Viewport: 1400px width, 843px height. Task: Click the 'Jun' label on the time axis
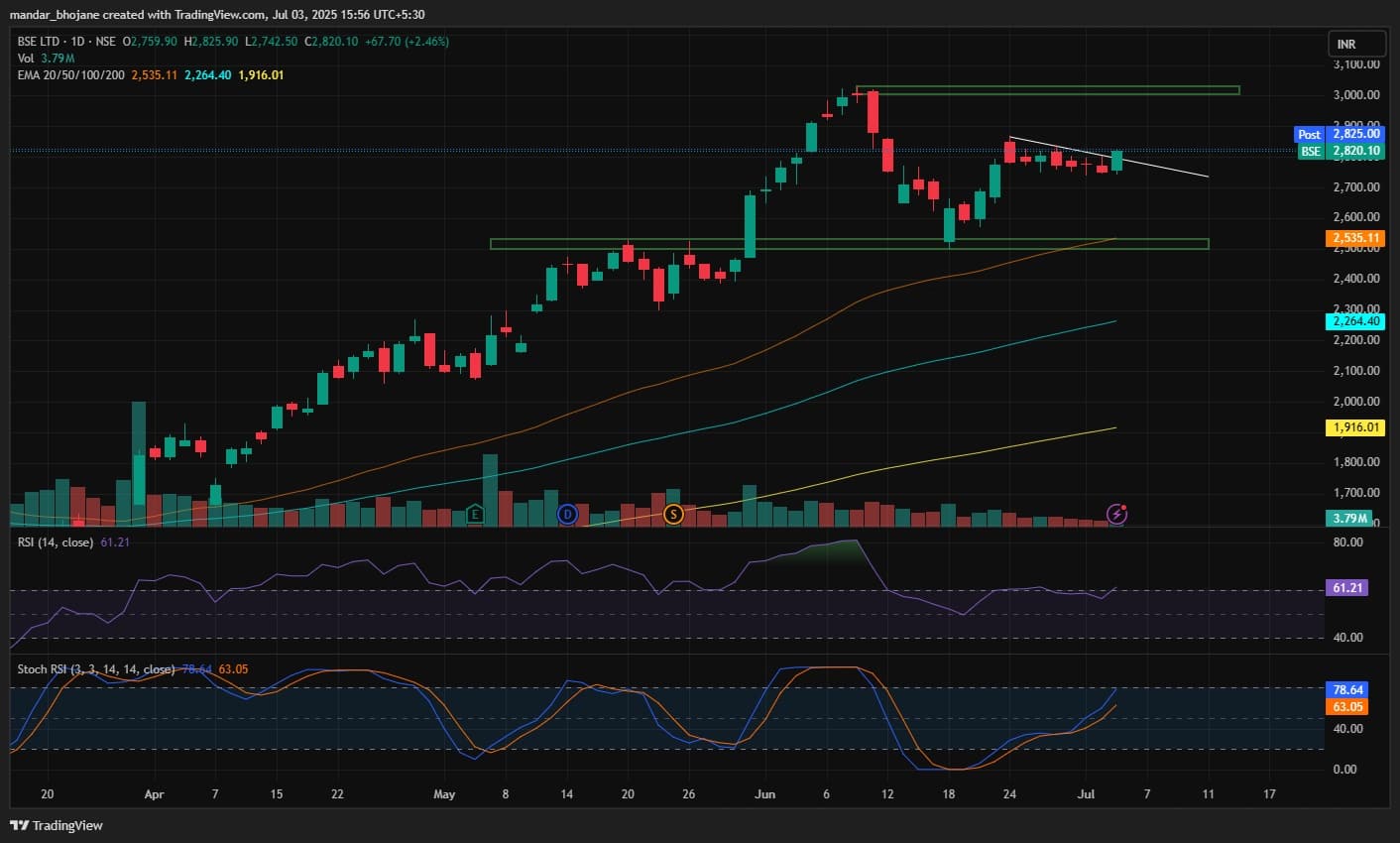(765, 794)
